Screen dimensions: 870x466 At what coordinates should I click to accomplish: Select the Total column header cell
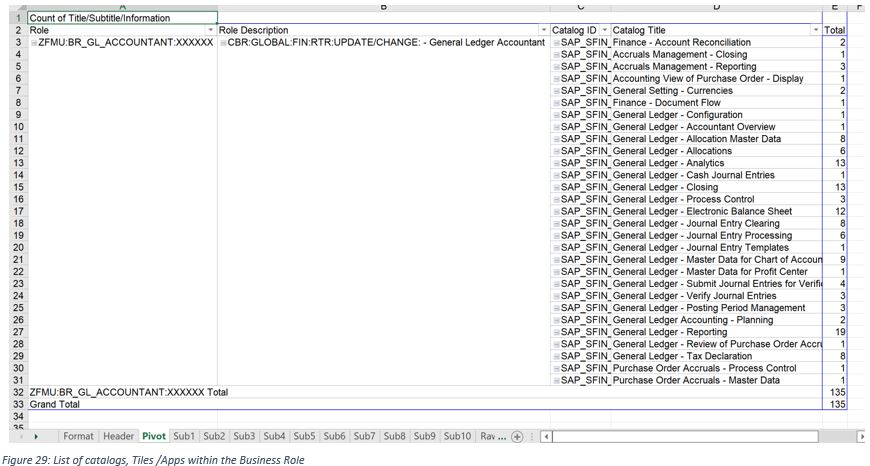(834, 31)
